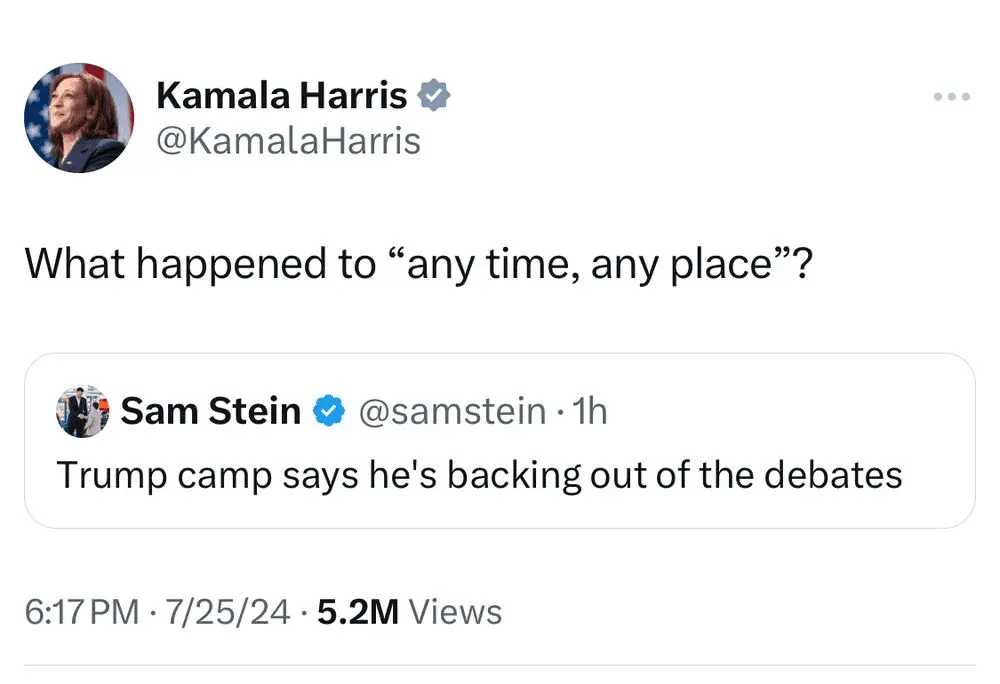Screen dimensions: 1000x684
Task: Click the Views label
Action: [x=456, y=611]
